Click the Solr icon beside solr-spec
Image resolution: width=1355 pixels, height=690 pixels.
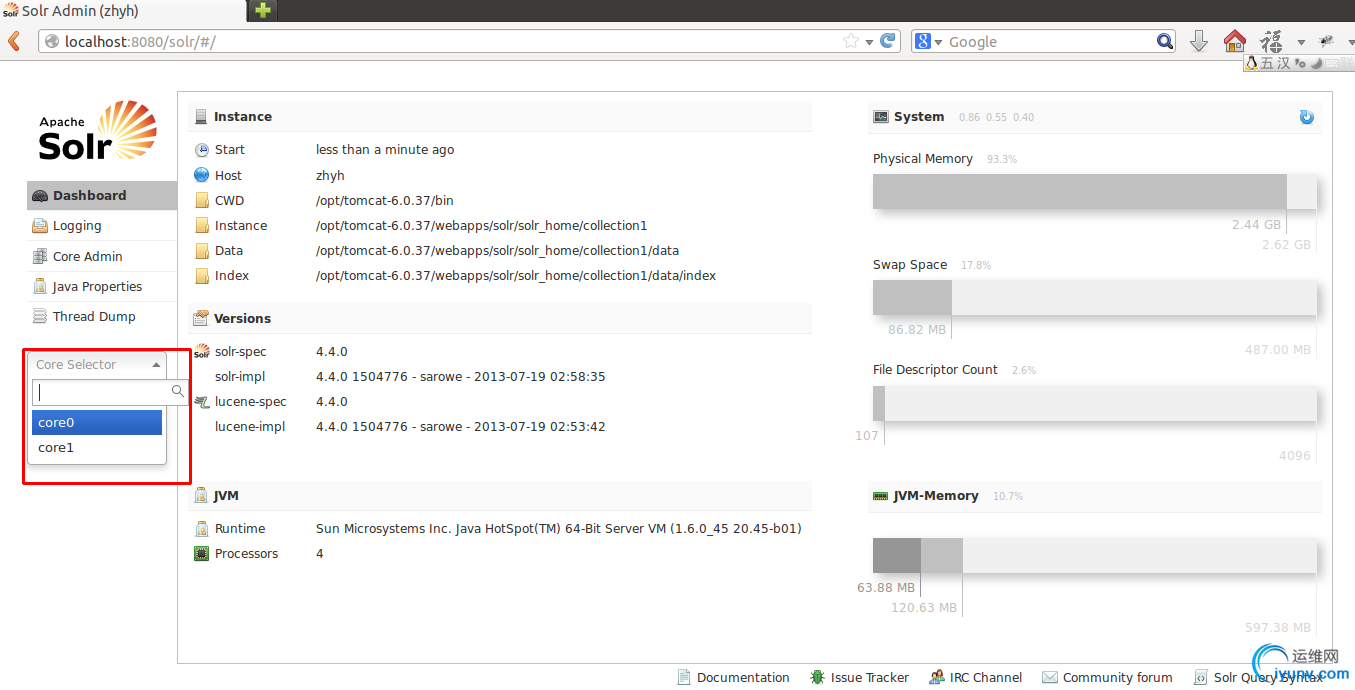(202, 351)
